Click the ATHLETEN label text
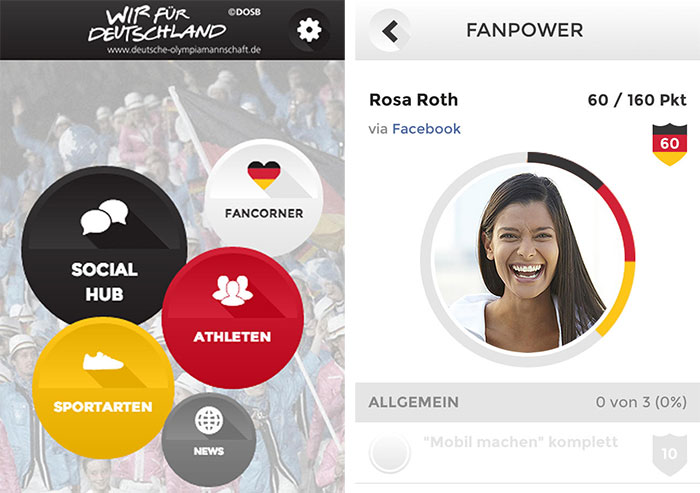The image size is (700, 493). pyautogui.click(x=232, y=337)
